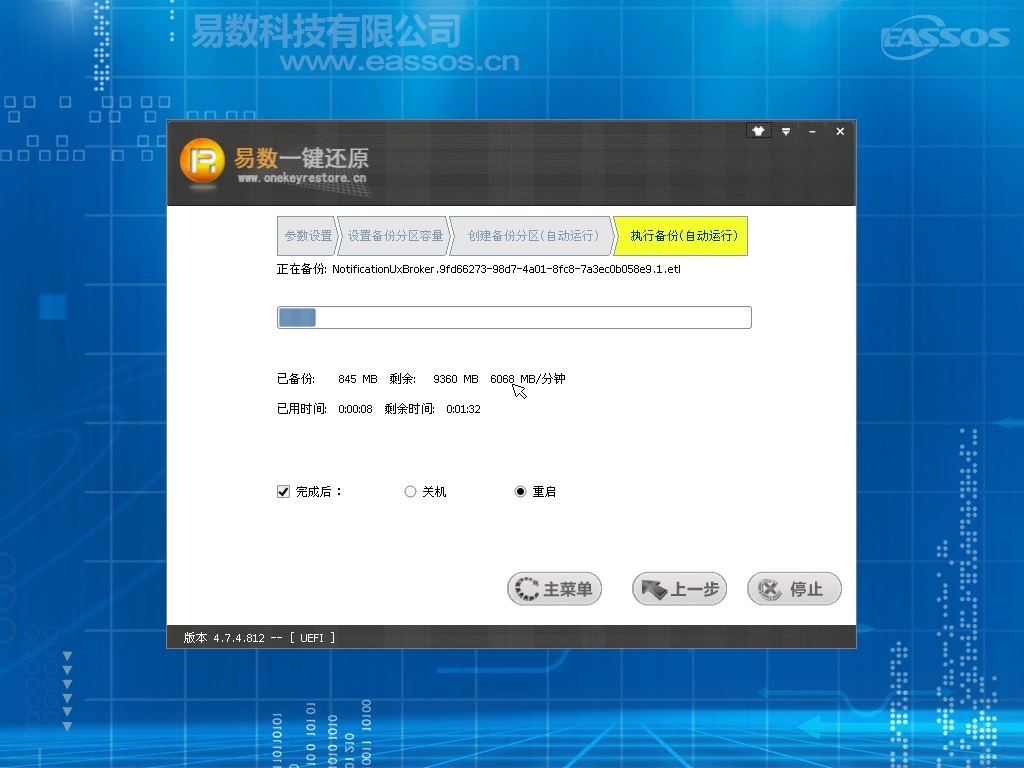Open the www.onekeyrestore.cn link in header
This screenshot has height=768, width=1024.
[x=302, y=179]
